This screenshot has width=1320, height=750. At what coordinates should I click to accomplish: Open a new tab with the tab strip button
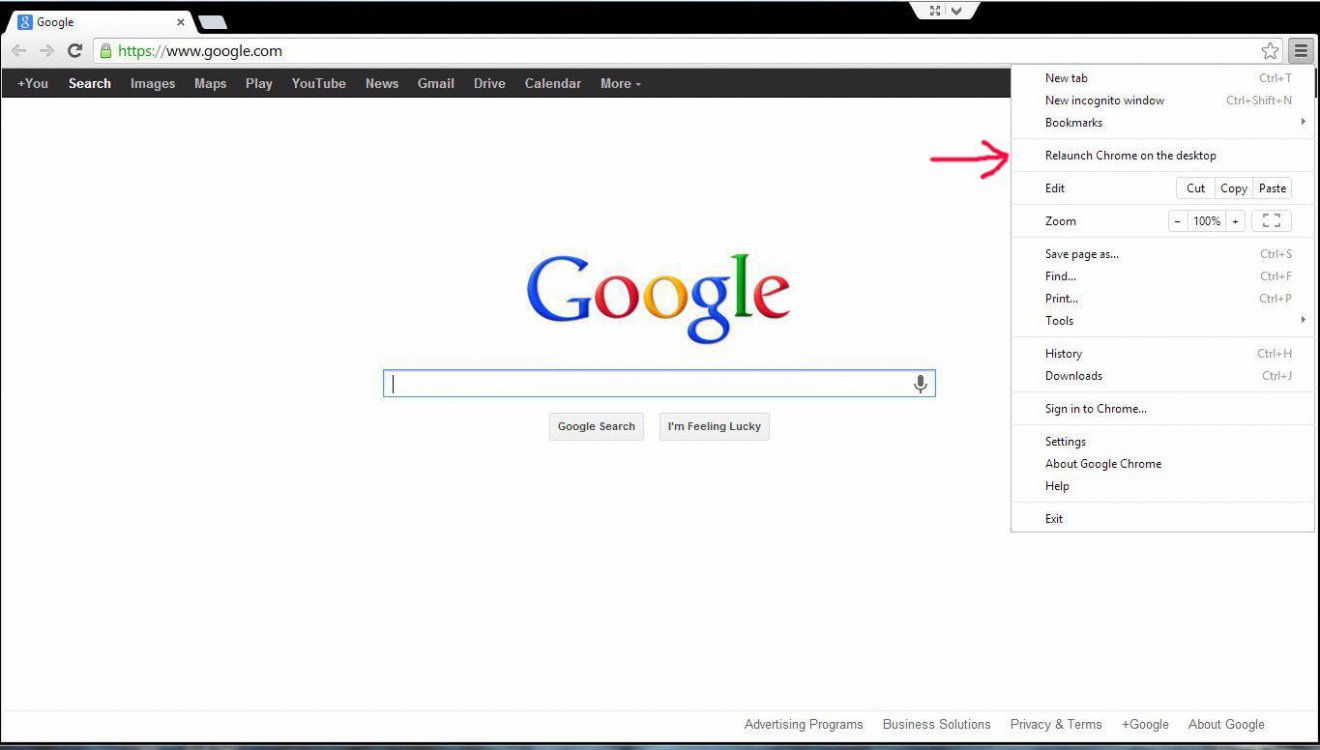[x=212, y=22]
